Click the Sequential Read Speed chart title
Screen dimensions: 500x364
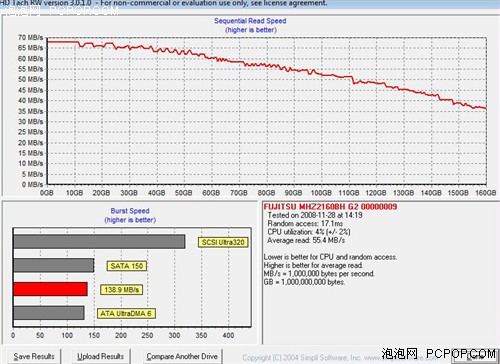[250, 21]
